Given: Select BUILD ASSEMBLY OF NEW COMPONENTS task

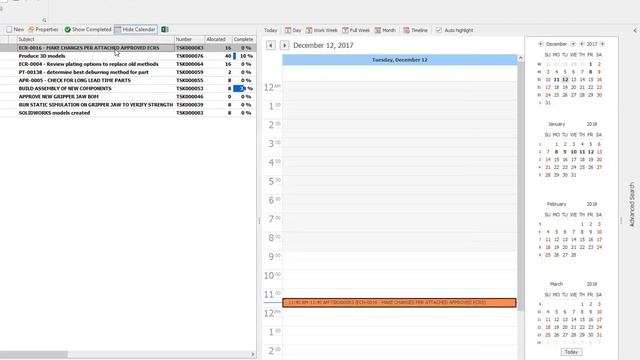Looking at the screenshot, I should [x=127, y=89].
